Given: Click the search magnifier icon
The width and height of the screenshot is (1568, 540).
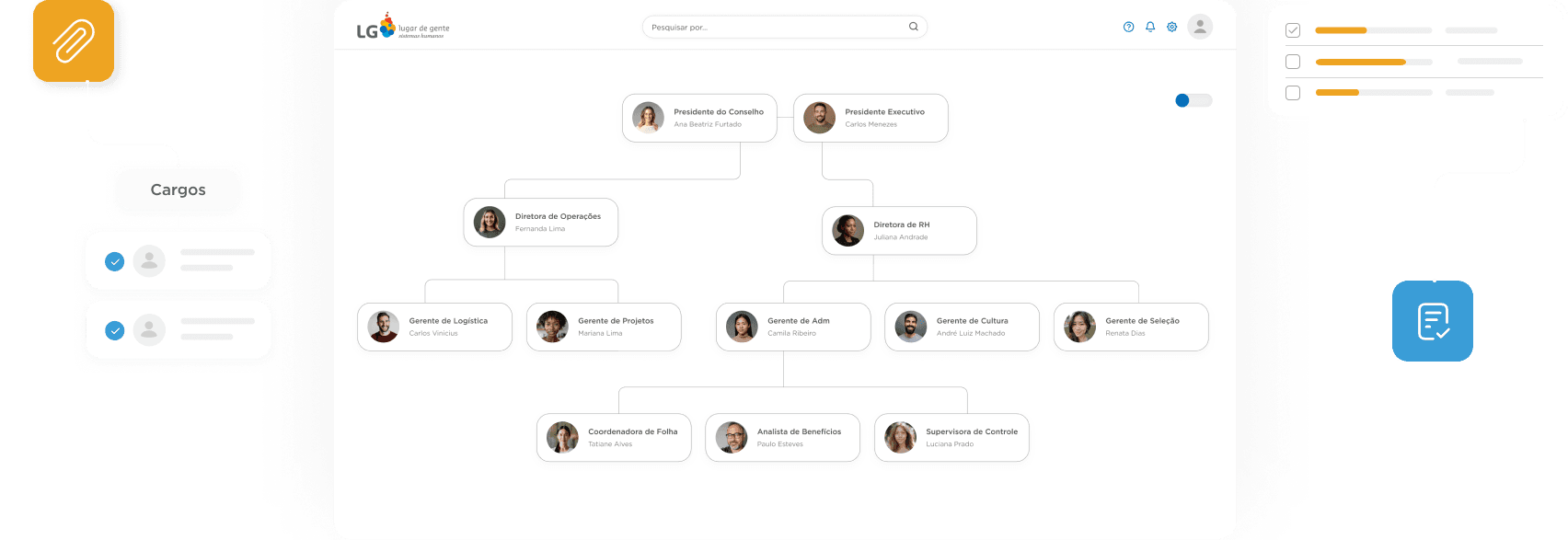Looking at the screenshot, I should [x=914, y=27].
